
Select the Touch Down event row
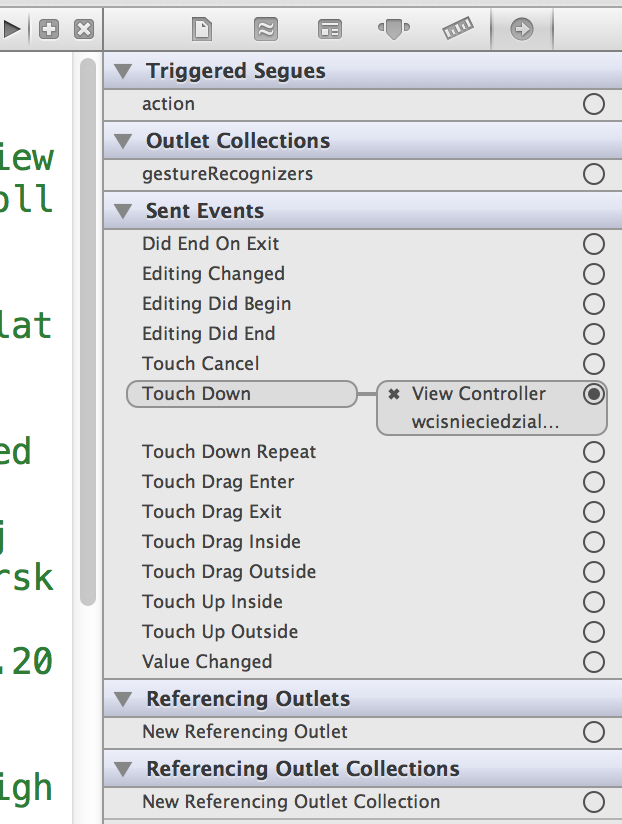coord(242,394)
